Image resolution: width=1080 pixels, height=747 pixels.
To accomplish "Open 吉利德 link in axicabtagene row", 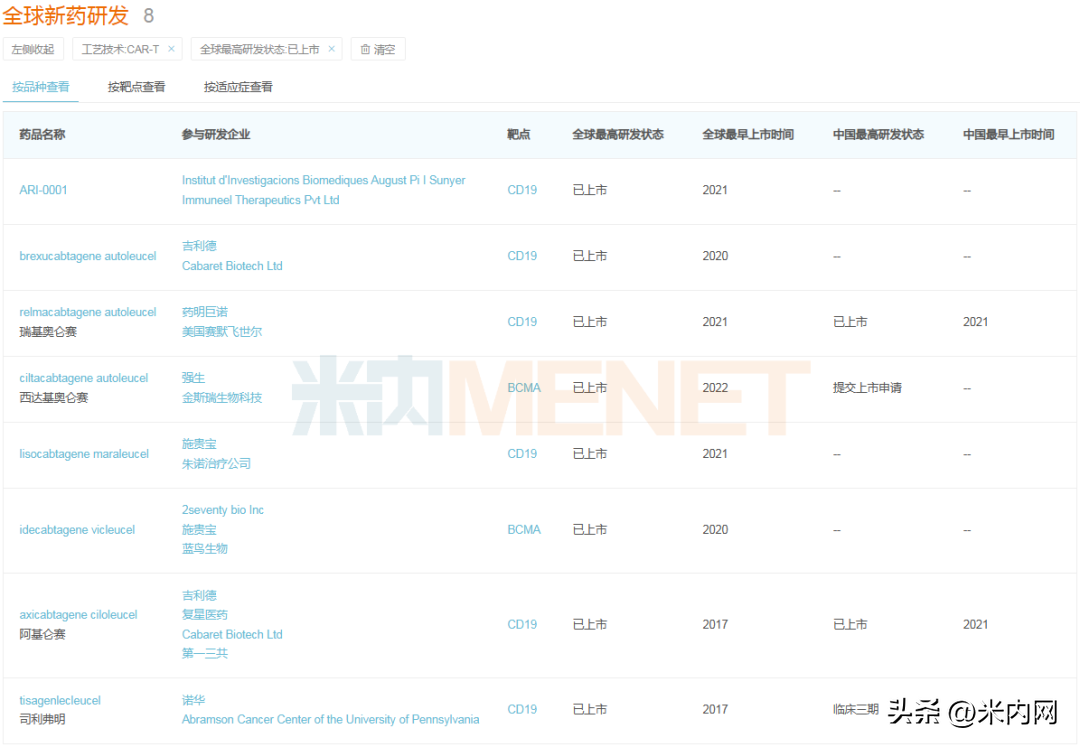I will tap(199, 596).
